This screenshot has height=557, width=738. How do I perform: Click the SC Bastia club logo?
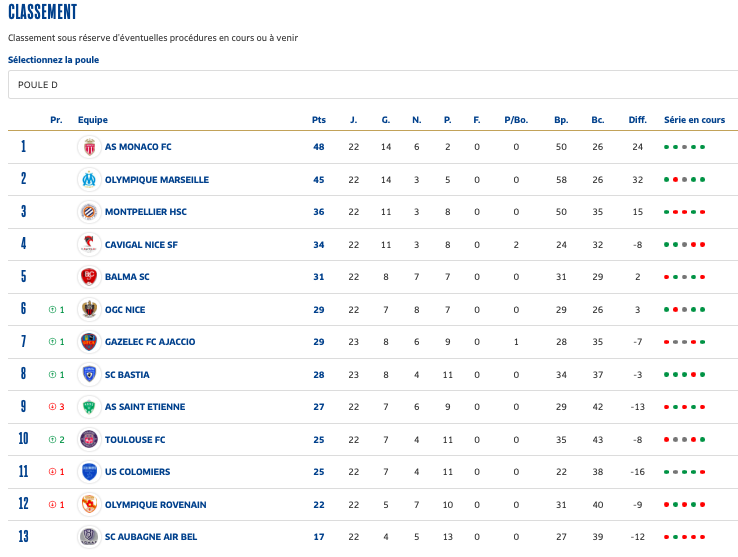tap(90, 375)
